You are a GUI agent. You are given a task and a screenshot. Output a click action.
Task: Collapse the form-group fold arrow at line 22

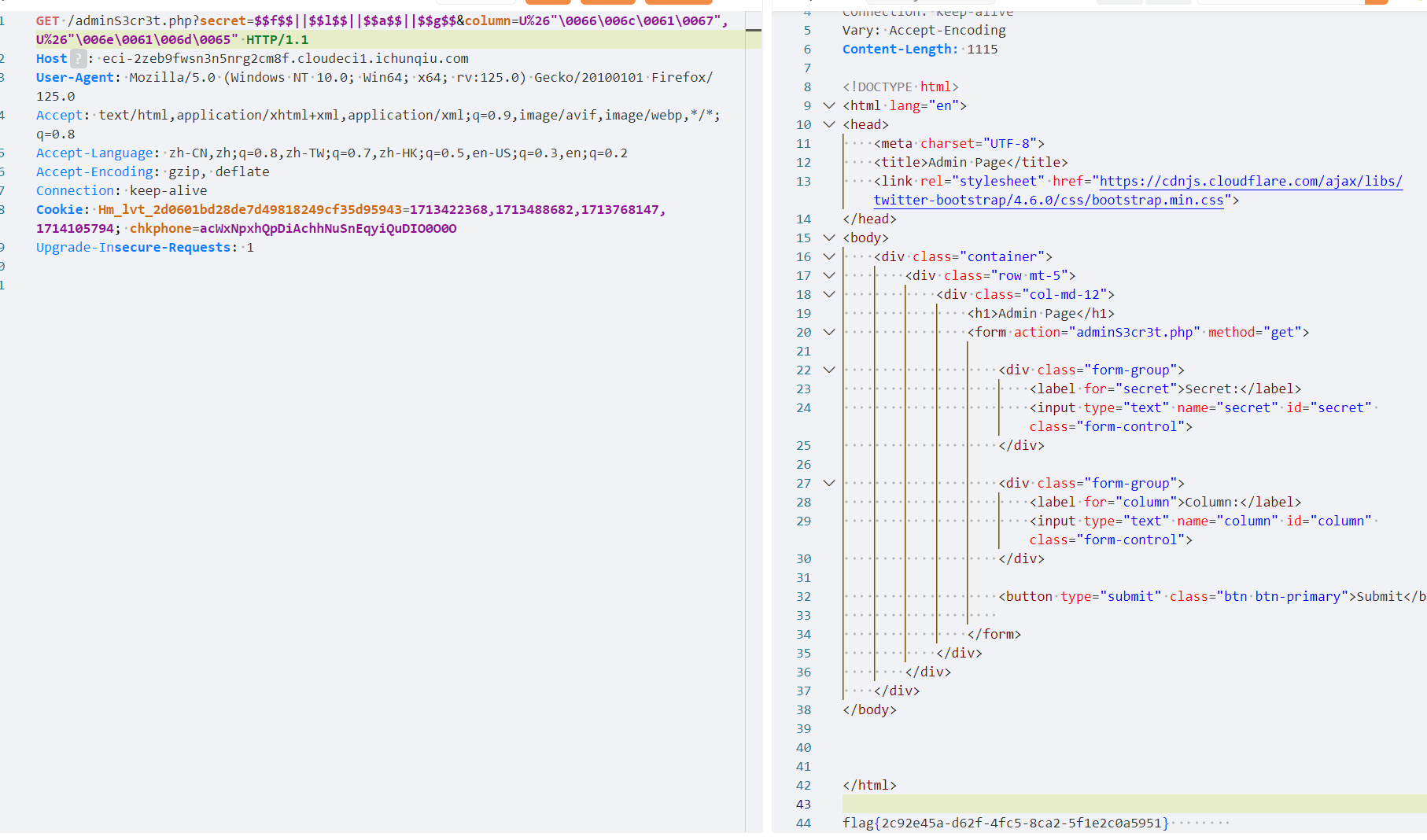(x=828, y=370)
